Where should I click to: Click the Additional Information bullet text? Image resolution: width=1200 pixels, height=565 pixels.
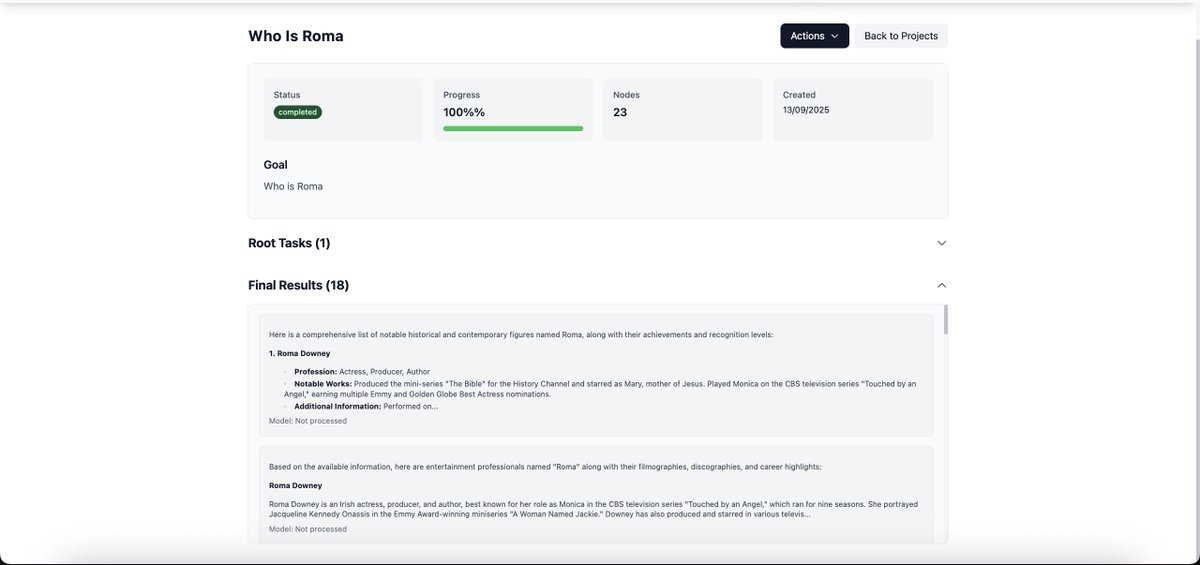(366, 406)
